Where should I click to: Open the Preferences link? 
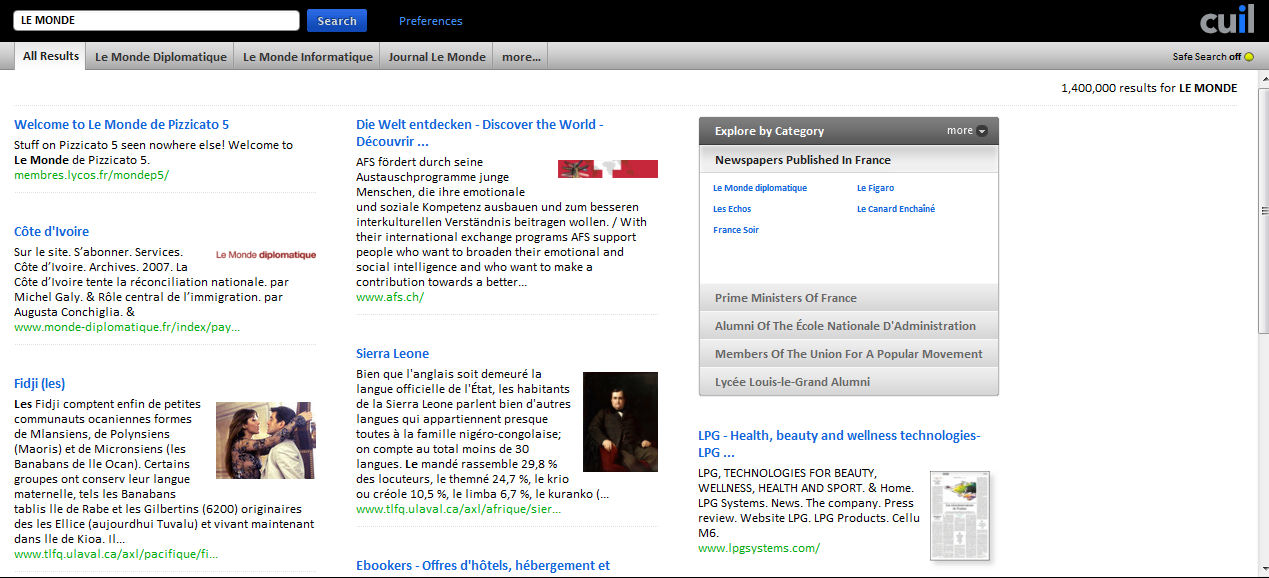431,21
